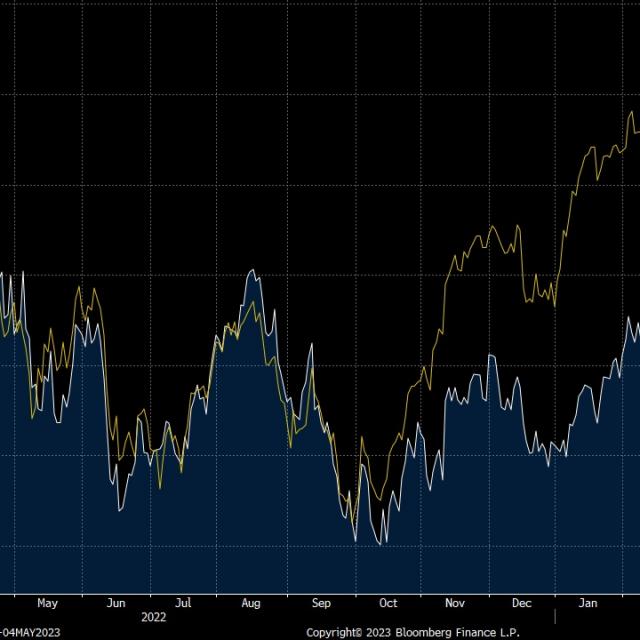Click the Jul month axis label
The image size is (640, 640).
click(183, 603)
